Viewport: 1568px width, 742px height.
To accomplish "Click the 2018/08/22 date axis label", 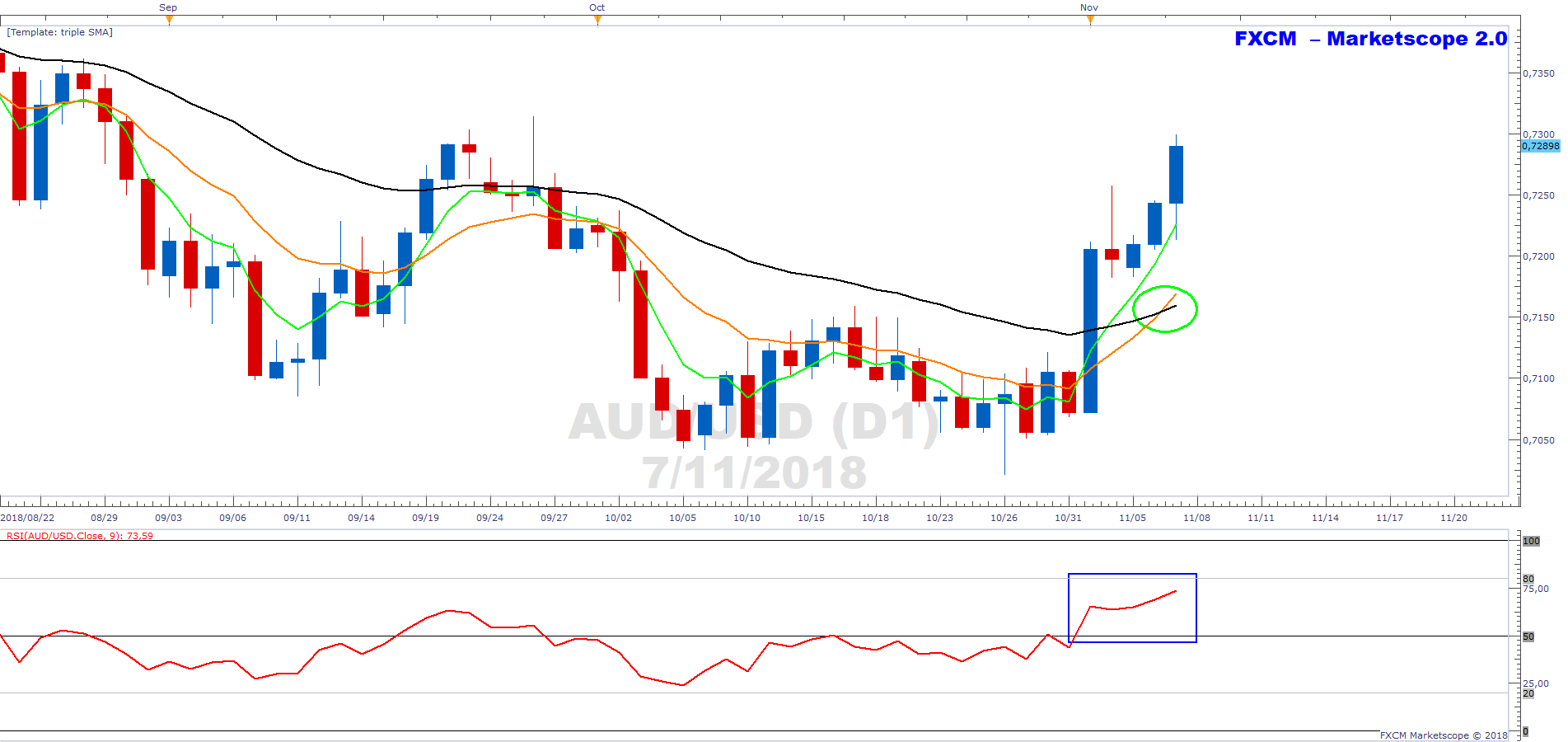I will 27,518.
